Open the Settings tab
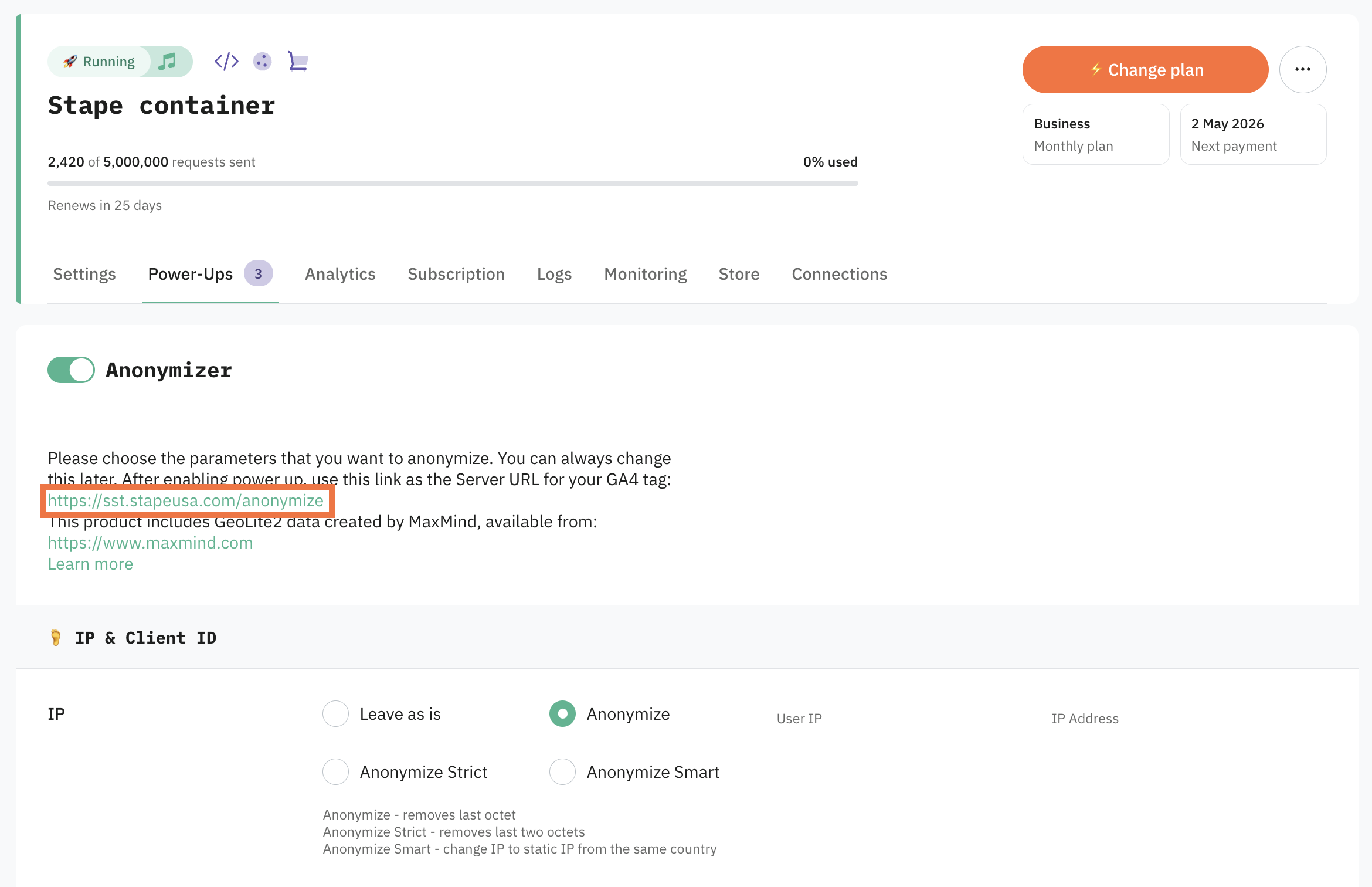 click(84, 274)
